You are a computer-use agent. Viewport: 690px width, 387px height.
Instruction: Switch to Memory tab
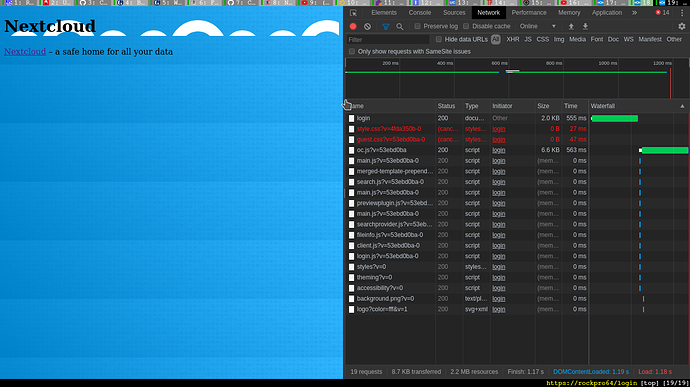(569, 13)
